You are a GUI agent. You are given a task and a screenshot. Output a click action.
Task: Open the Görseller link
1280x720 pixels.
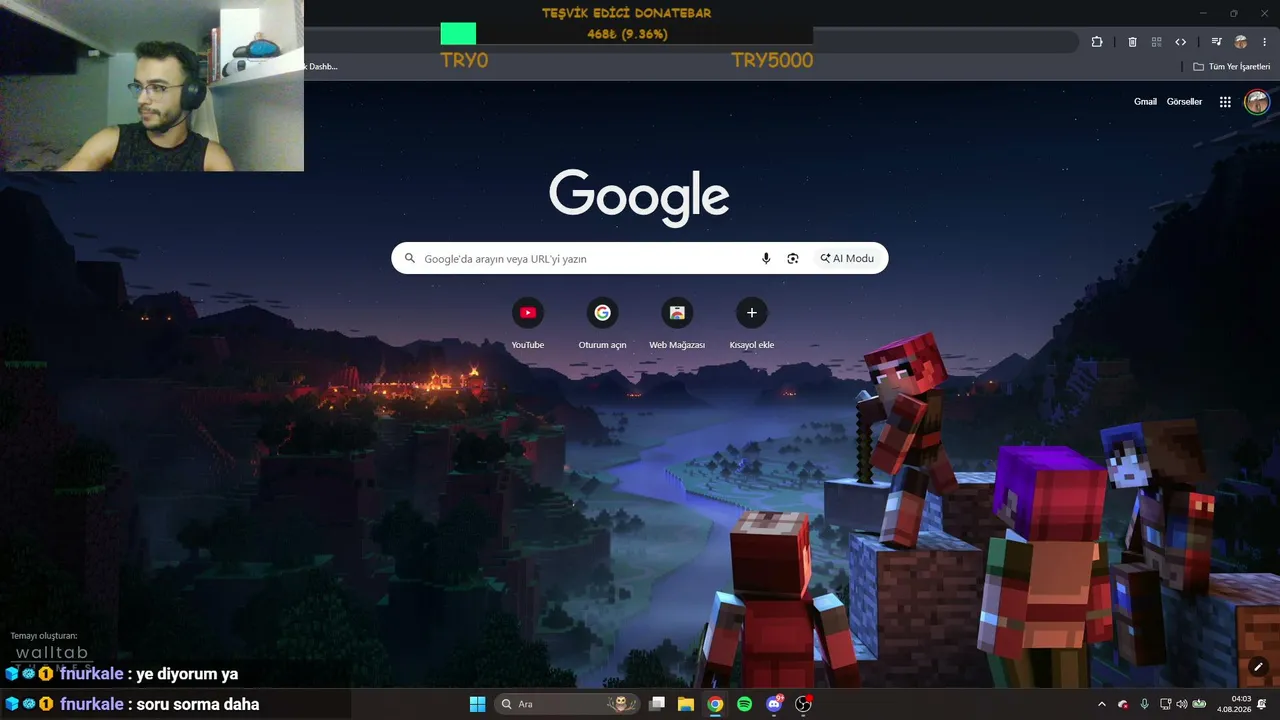pos(1184,102)
